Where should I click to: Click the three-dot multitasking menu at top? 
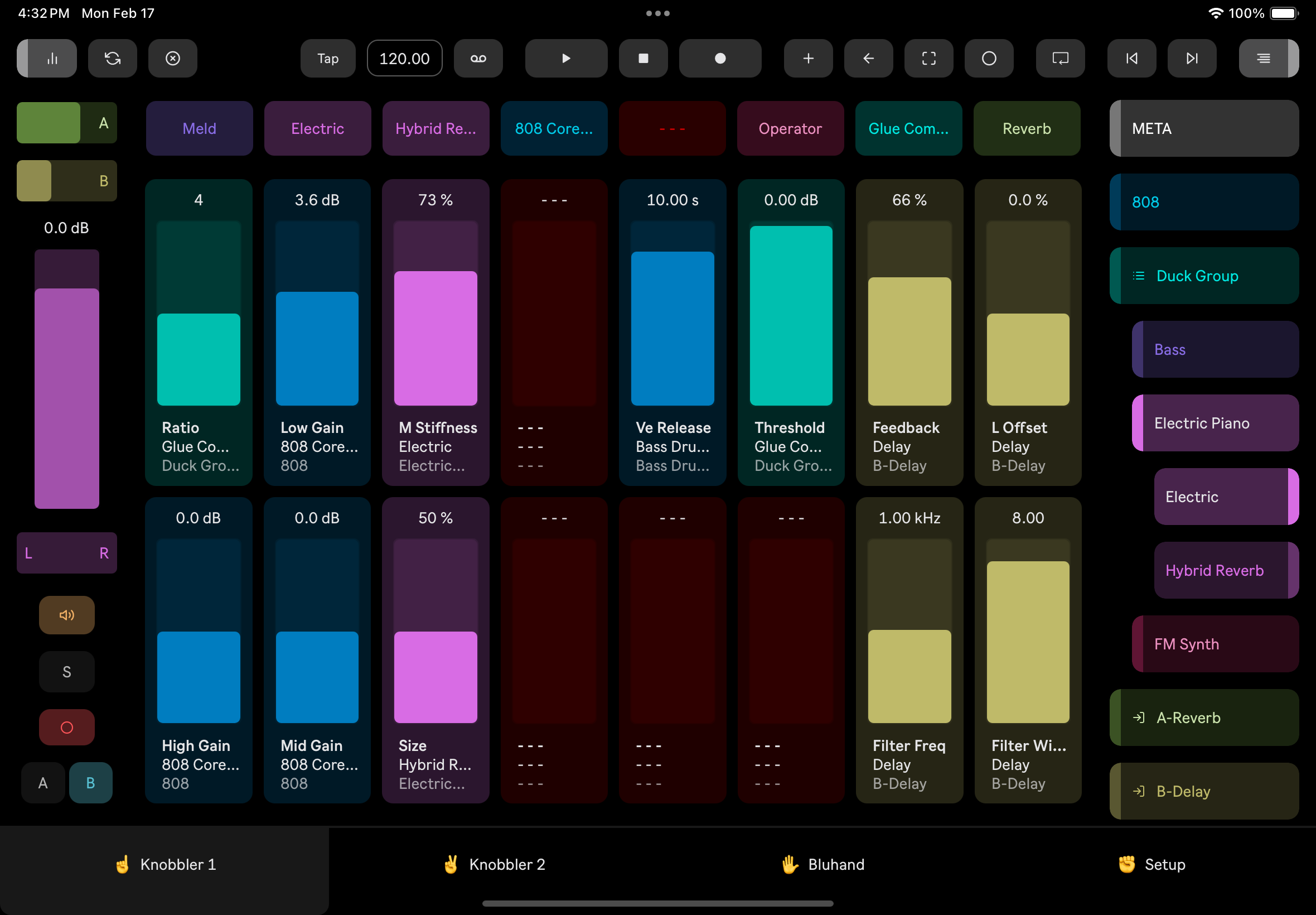(x=657, y=13)
